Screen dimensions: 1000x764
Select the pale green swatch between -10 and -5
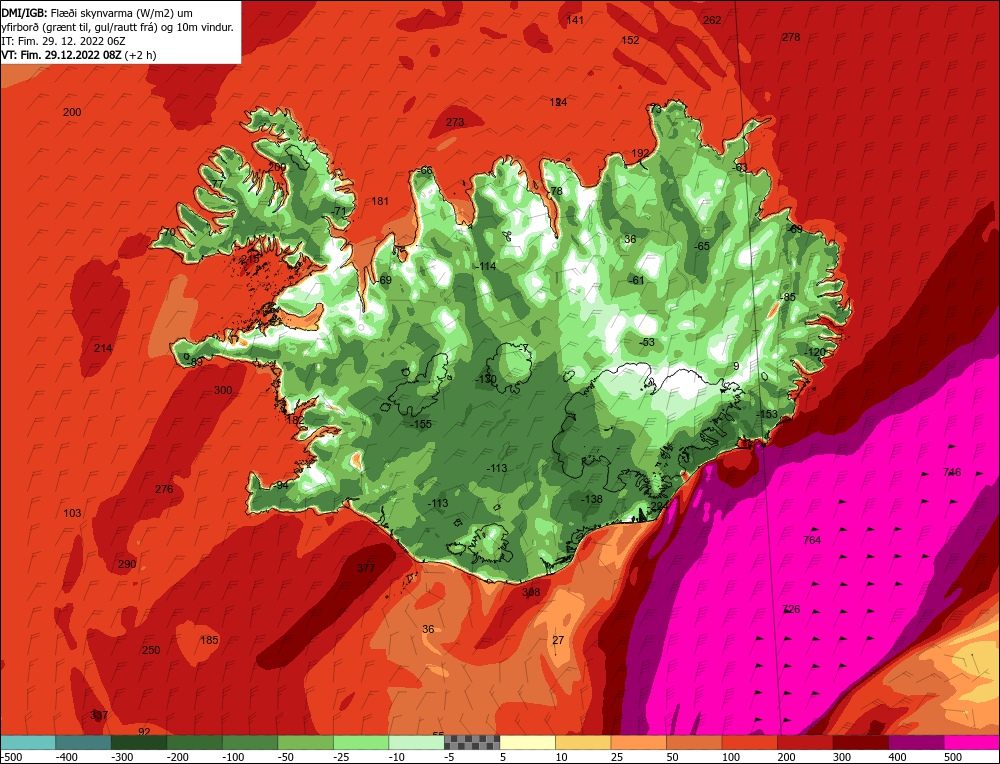tap(416, 742)
